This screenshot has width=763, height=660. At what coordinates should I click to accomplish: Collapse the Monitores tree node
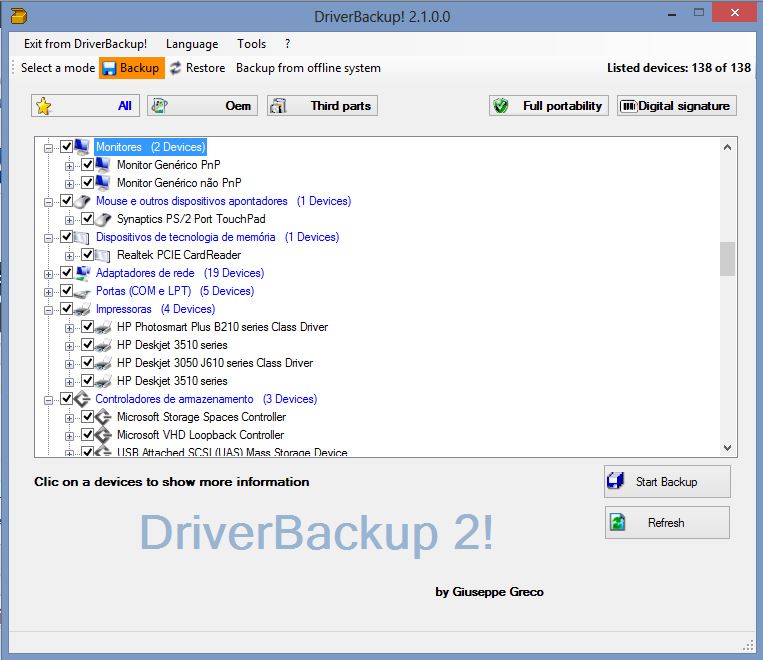(48, 148)
